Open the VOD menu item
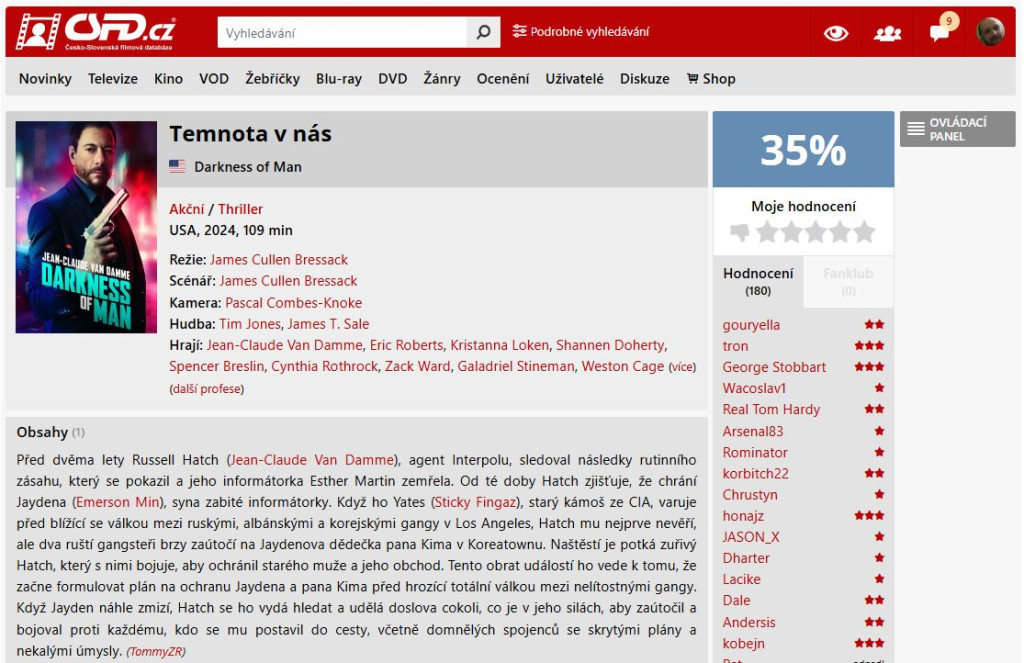The width and height of the screenshot is (1024, 663). [214, 78]
